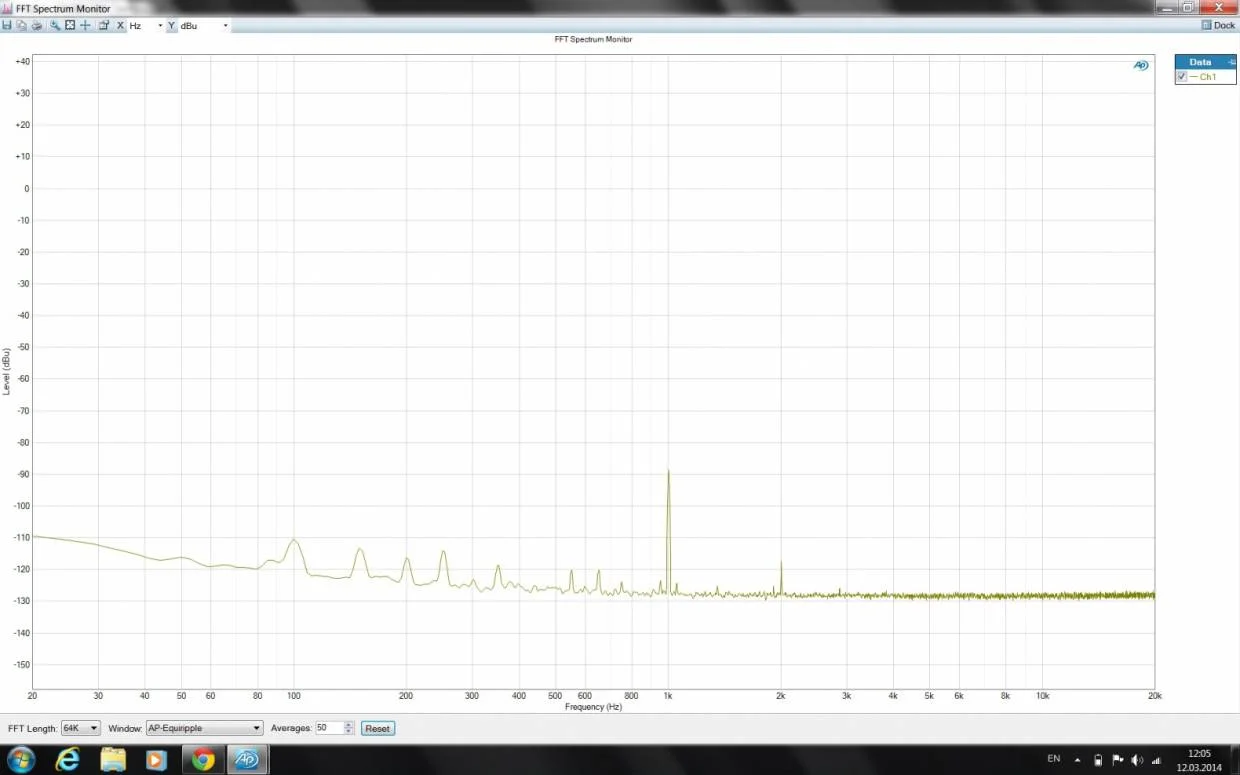The image size is (1240, 775).
Task: Click the copy graph icon
Action: pos(21,25)
